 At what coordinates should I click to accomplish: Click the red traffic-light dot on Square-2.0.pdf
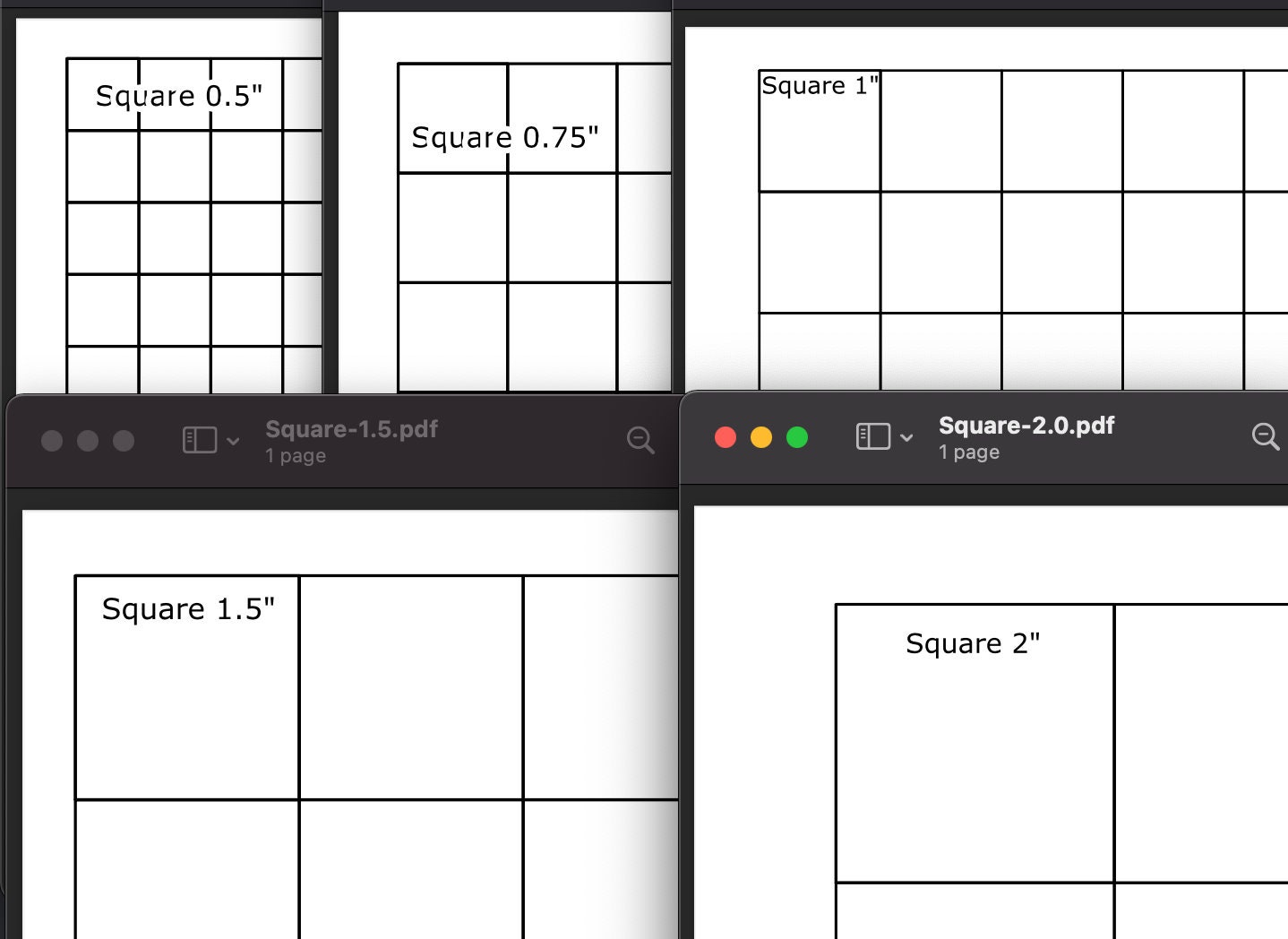pyautogui.click(x=726, y=437)
